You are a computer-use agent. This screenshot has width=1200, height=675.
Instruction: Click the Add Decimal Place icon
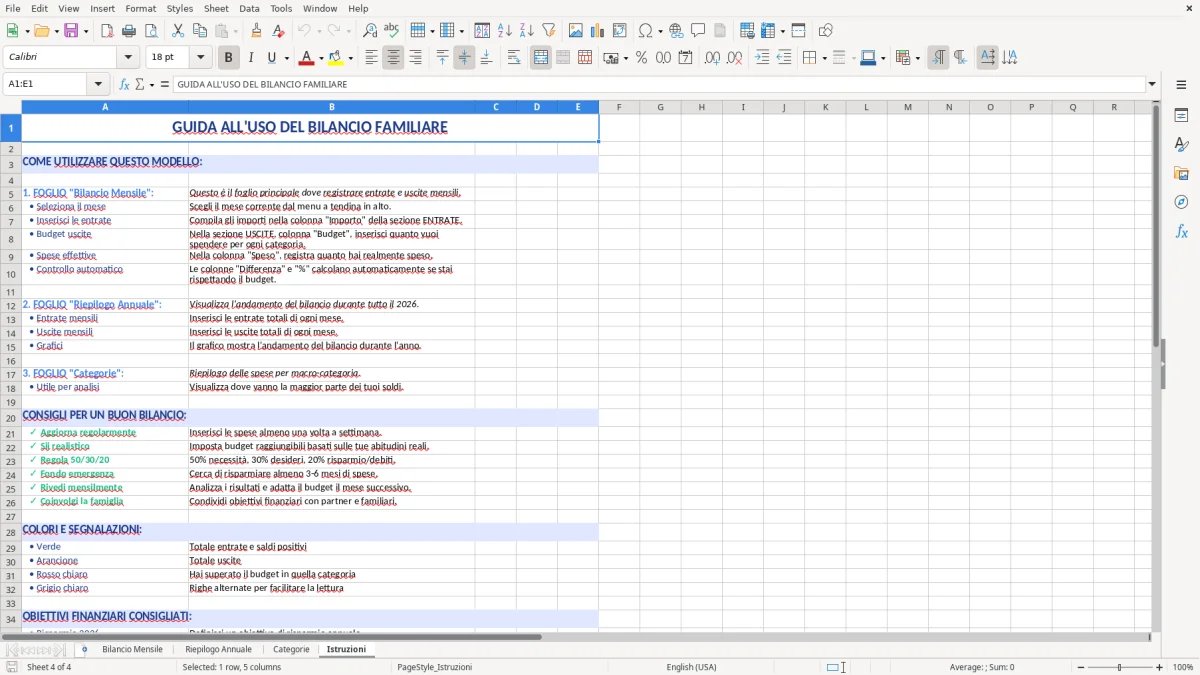[712, 58]
